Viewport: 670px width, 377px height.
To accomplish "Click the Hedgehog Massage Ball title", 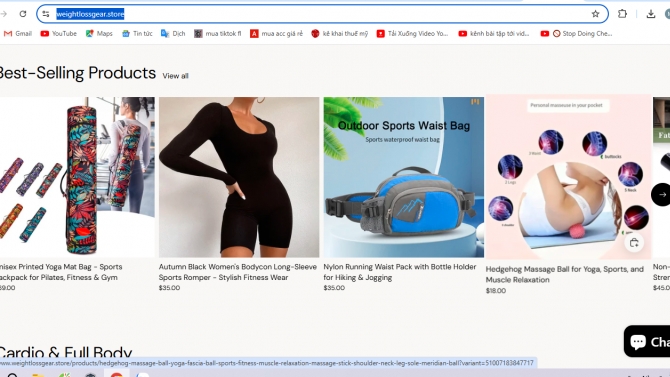I will [x=564, y=274].
